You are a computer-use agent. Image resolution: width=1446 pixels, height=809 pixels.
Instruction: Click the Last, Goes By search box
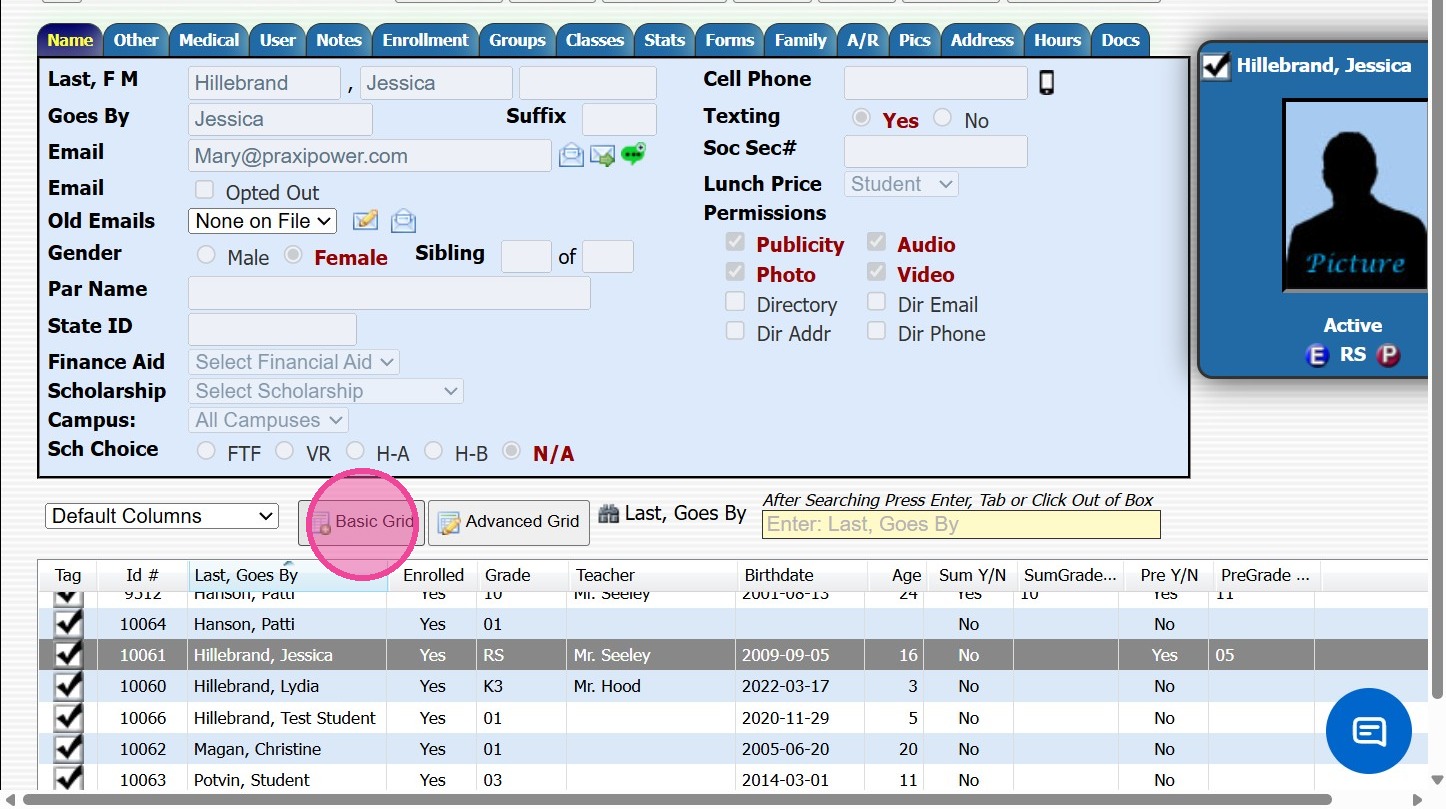(961, 524)
